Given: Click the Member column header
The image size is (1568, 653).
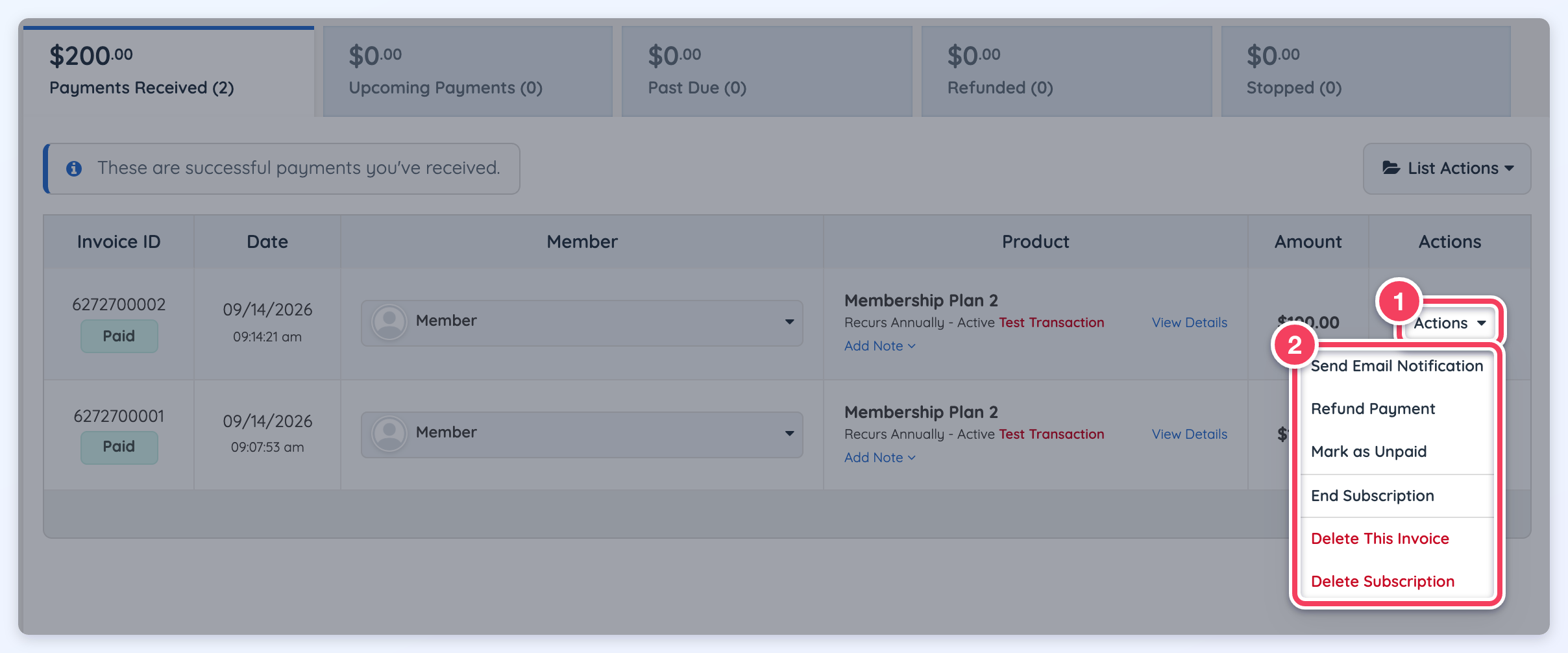Looking at the screenshot, I should coord(582,242).
